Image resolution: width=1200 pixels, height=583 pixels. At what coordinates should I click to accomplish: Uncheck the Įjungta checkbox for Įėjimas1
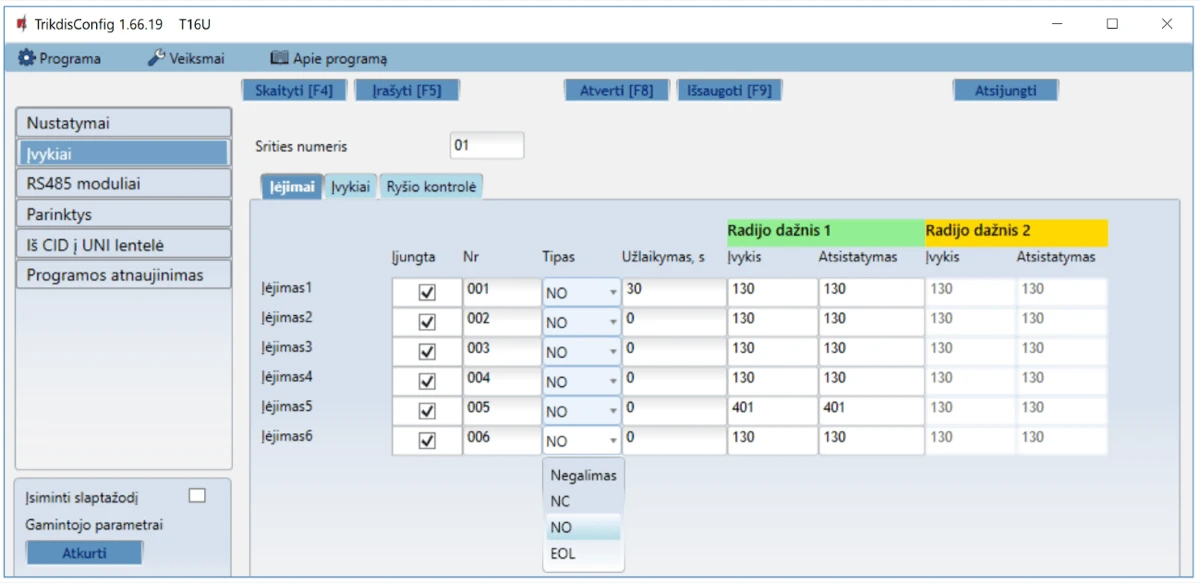427,293
